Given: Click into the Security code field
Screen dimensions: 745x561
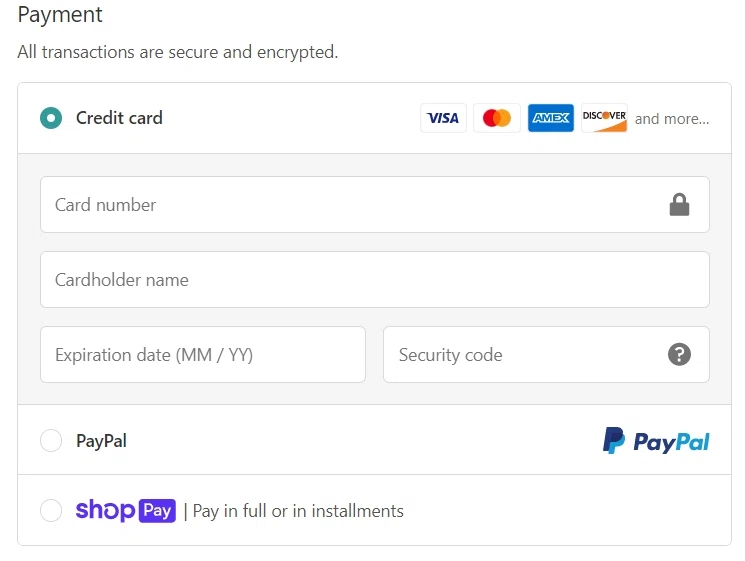Looking at the screenshot, I should point(520,354).
